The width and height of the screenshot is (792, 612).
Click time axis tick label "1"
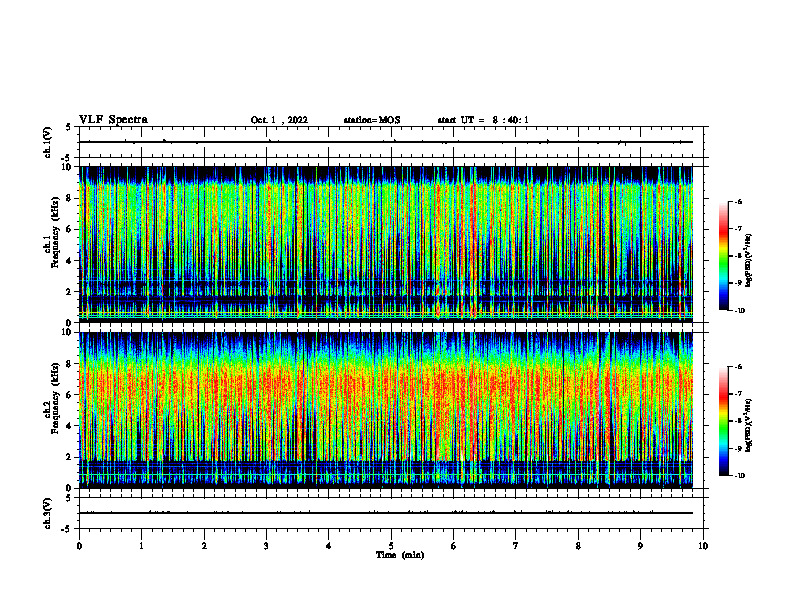141,546
